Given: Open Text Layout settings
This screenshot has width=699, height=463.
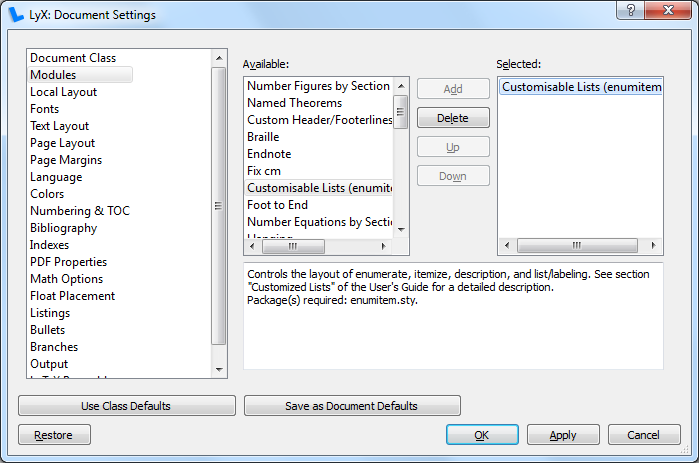Looking at the screenshot, I should [x=59, y=126].
